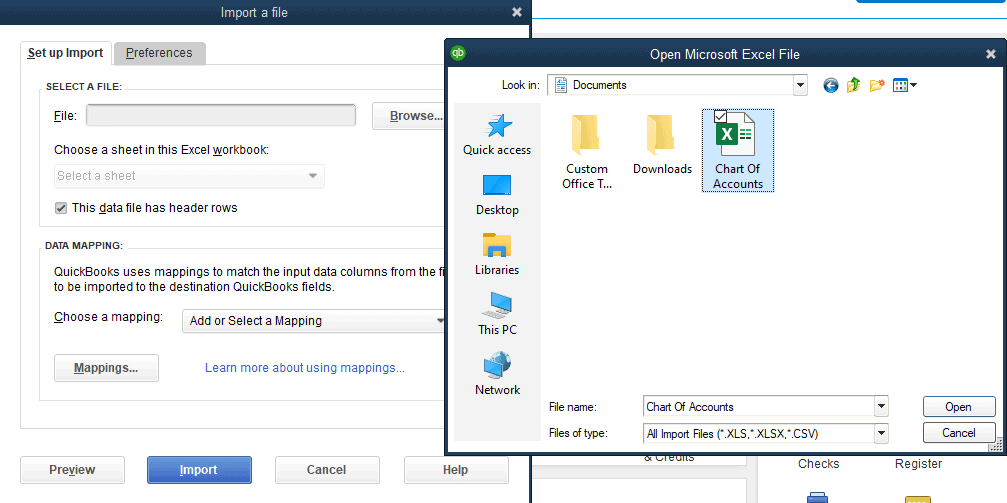Expand the Look in folder dropdown
Screen dimensions: 1007x503
[800, 85]
